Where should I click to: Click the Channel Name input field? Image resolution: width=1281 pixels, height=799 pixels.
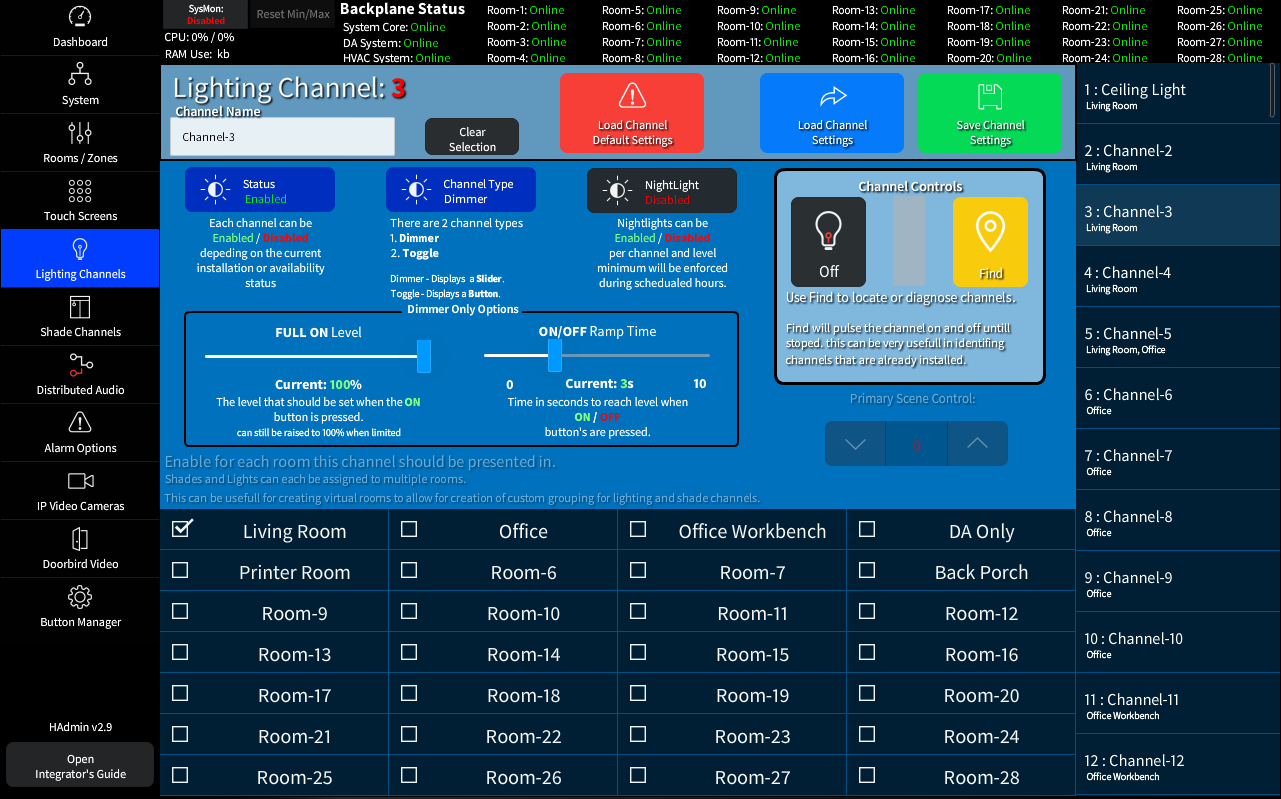pos(283,137)
